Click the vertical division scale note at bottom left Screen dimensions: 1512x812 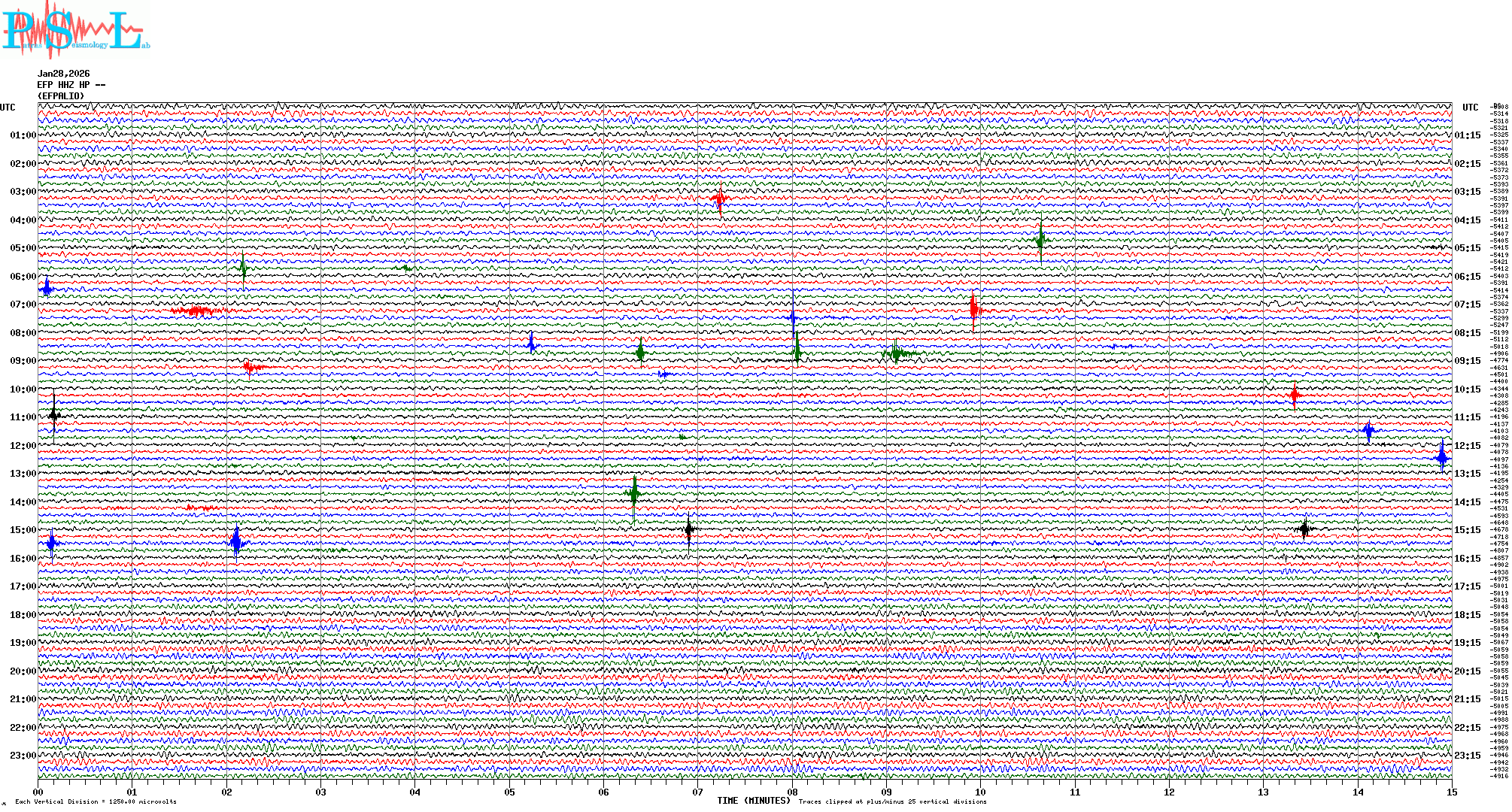(96, 801)
